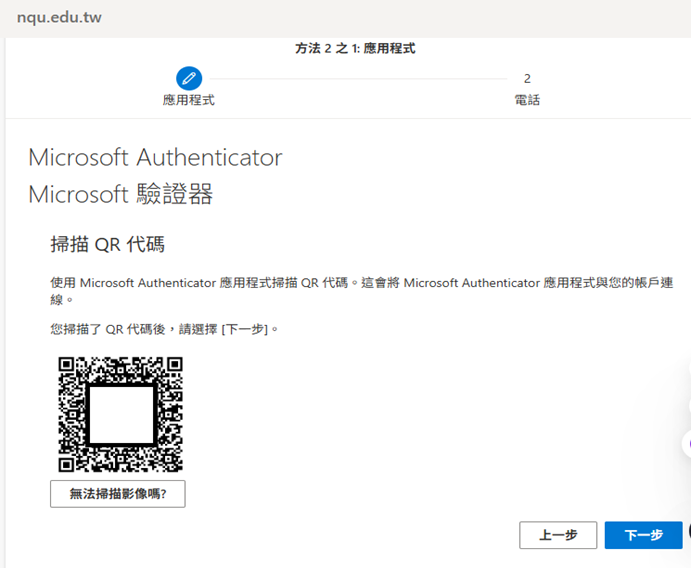Viewport: 691px width, 568px height.
Task: Click the QR code image
Action: [120, 413]
